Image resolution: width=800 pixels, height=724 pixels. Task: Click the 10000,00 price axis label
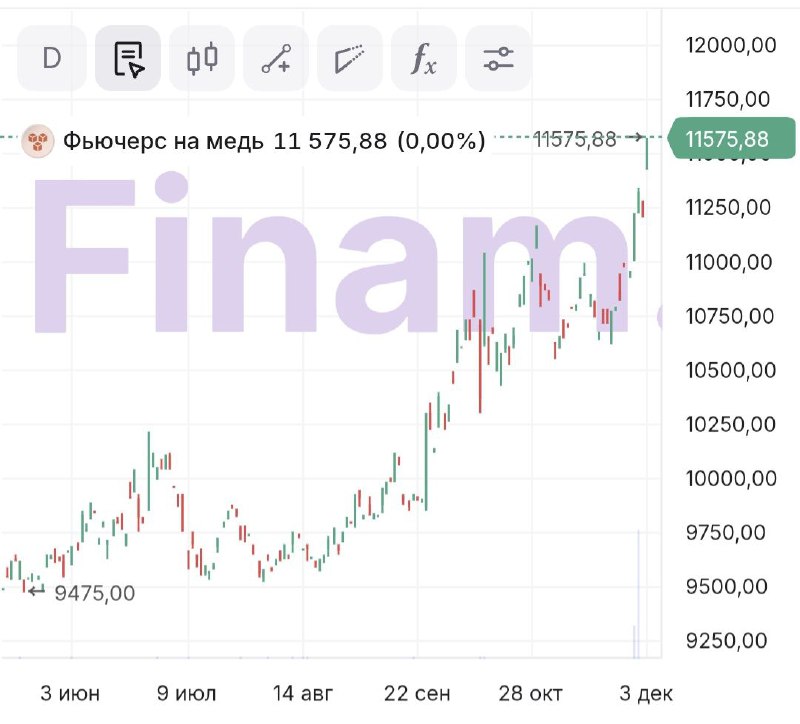pos(731,478)
